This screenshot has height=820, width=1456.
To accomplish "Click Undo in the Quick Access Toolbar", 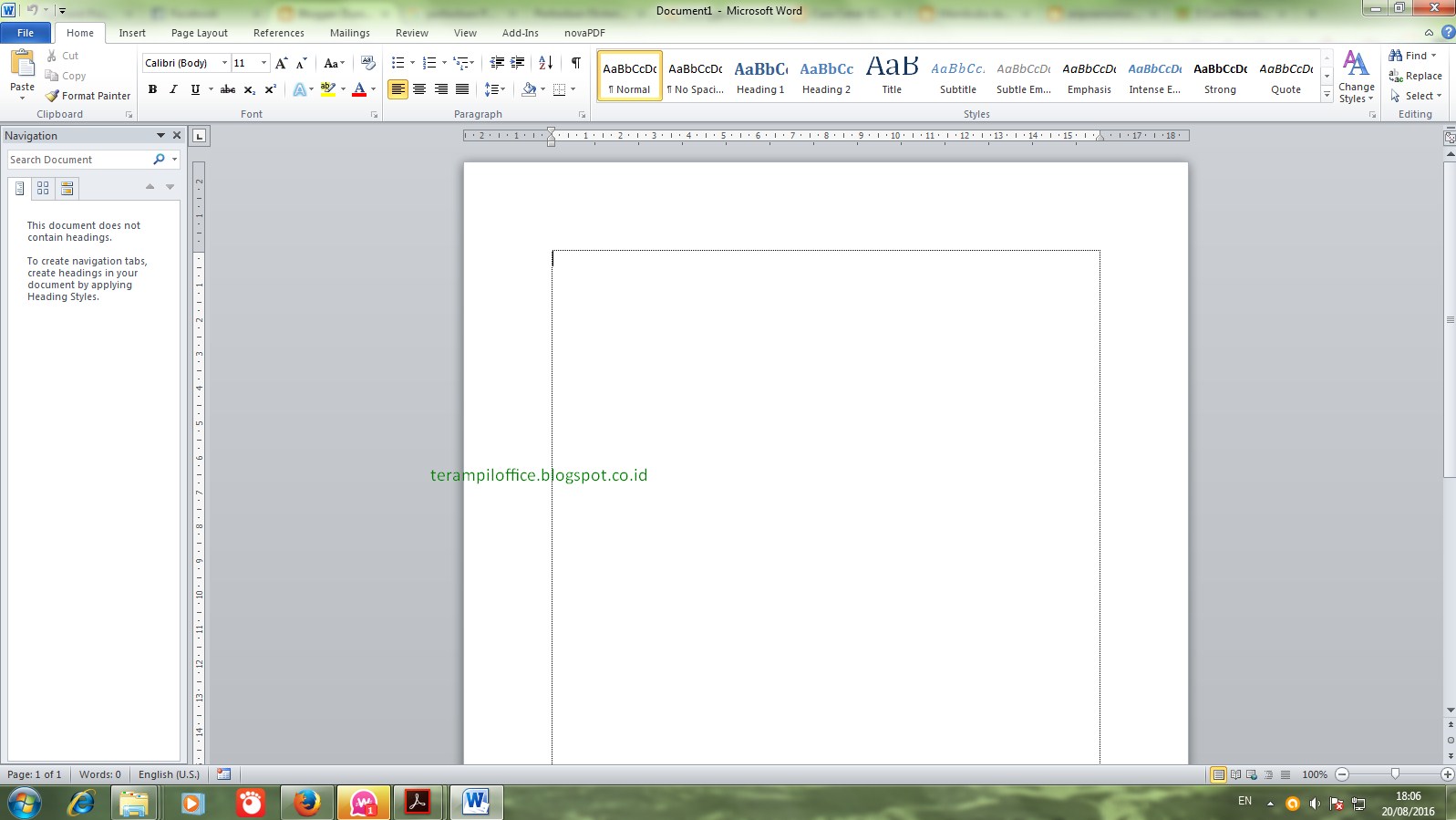I will click(32, 10).
